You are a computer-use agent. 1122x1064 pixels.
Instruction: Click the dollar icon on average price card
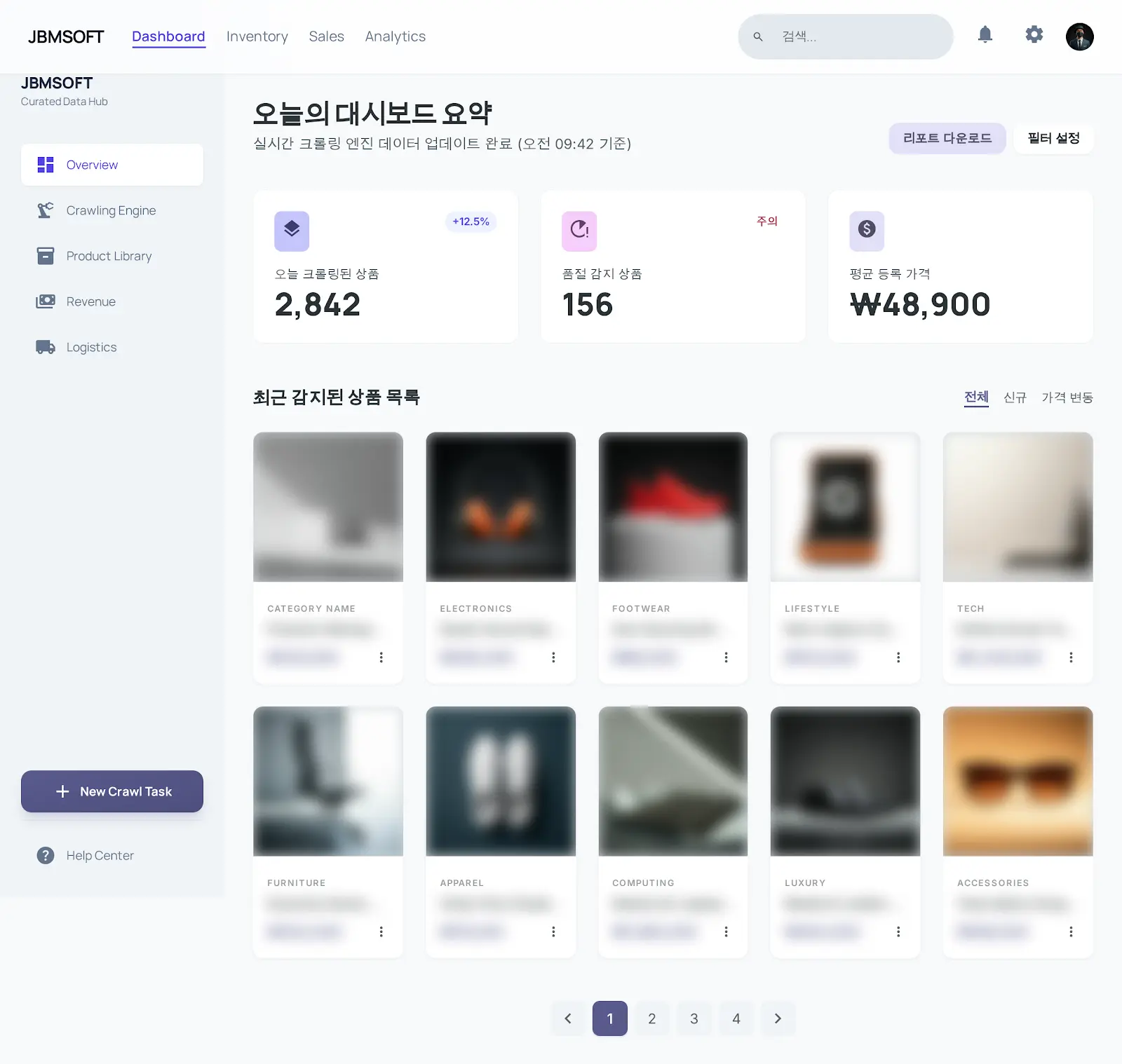coord(867,231)
